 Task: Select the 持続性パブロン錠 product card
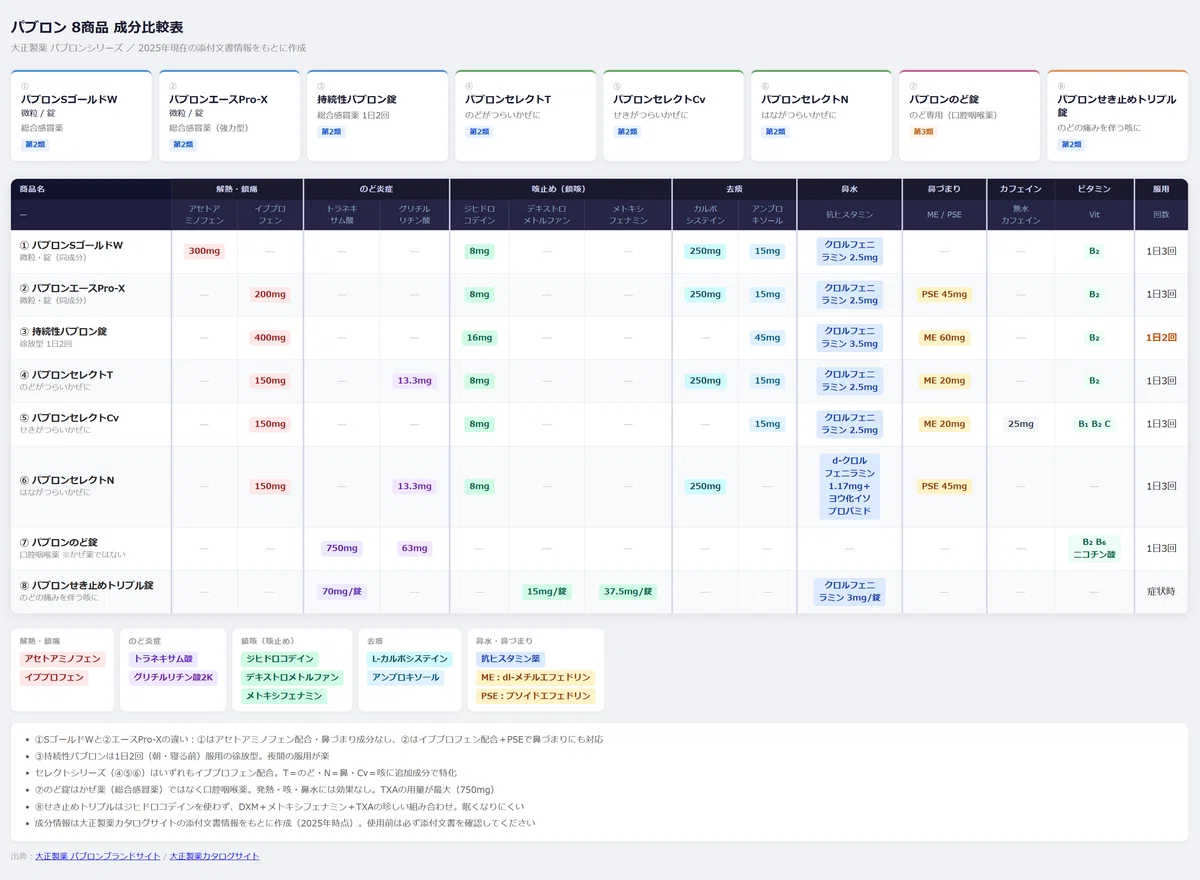[x=377, y=116]
